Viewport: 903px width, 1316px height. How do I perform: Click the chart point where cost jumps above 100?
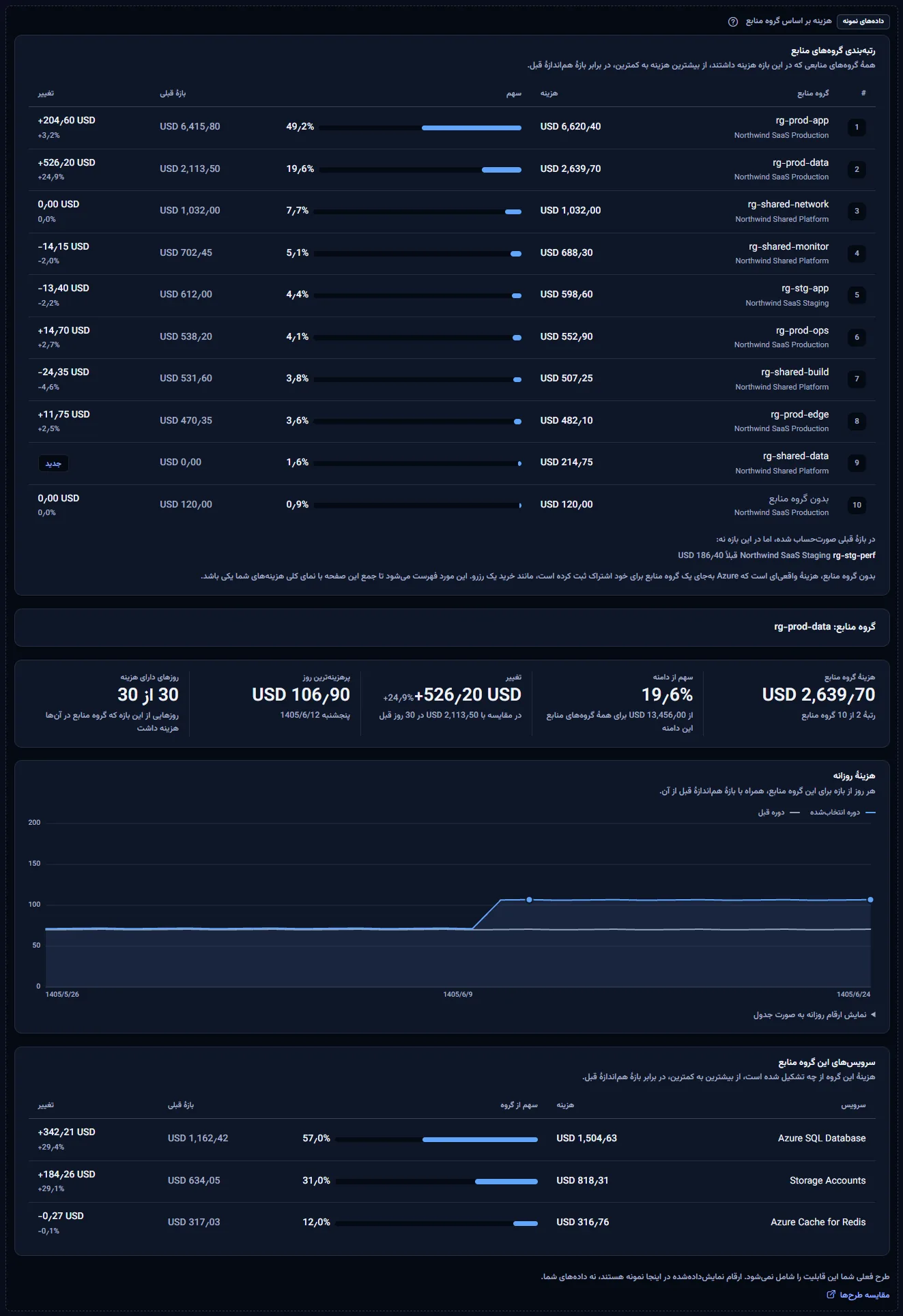pos(529,900)
